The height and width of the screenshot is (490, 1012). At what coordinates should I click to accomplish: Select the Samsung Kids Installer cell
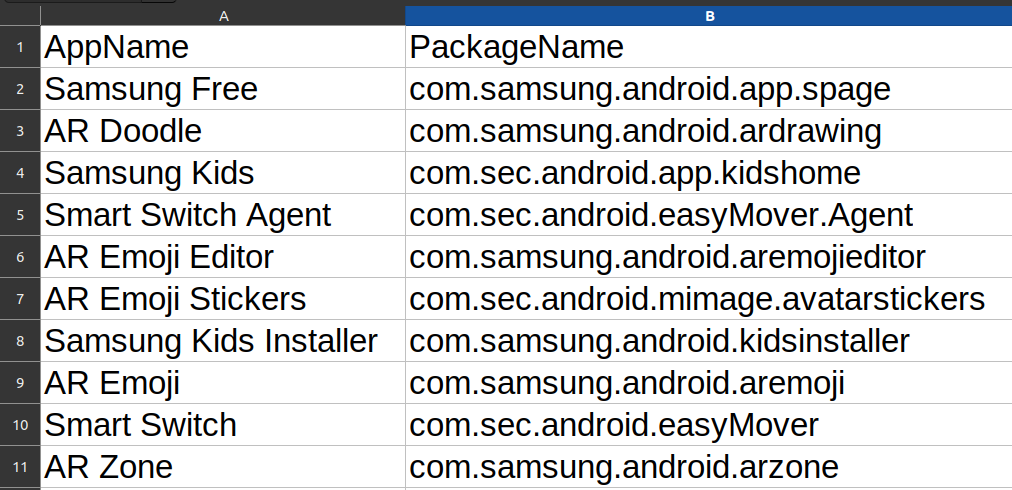coord(223,341)
